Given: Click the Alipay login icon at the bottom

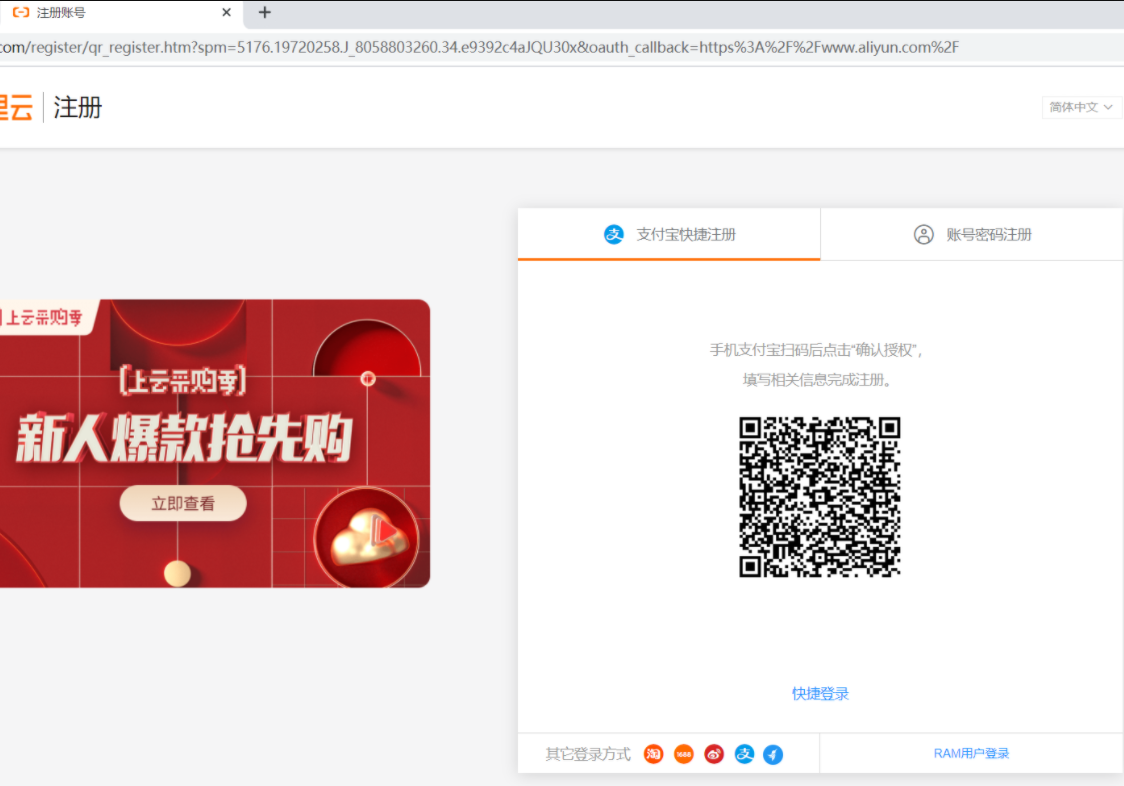Looking at the screenshot, I should [x=744, y=754].
